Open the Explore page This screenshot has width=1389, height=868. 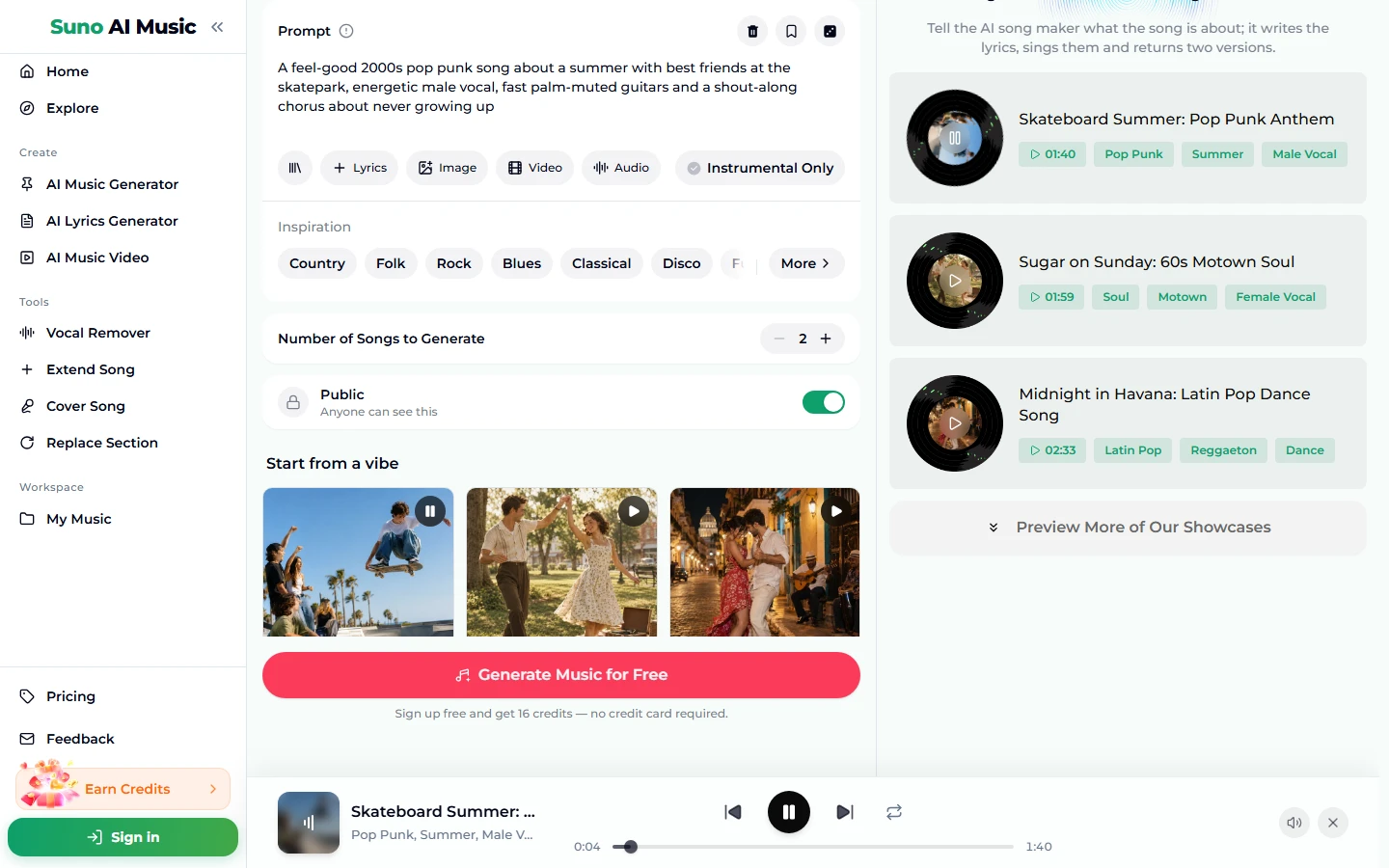click(x=72, y=108)
